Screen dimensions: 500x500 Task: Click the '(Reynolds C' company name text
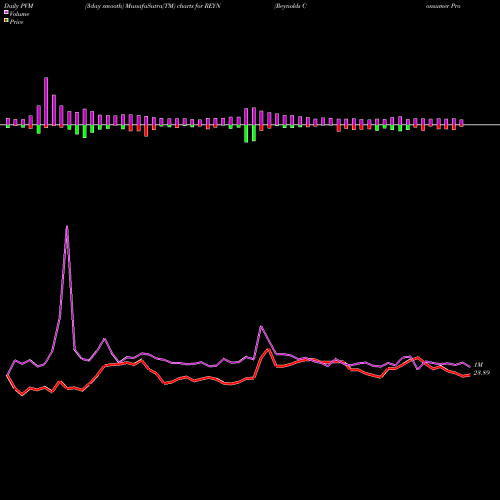290,6
